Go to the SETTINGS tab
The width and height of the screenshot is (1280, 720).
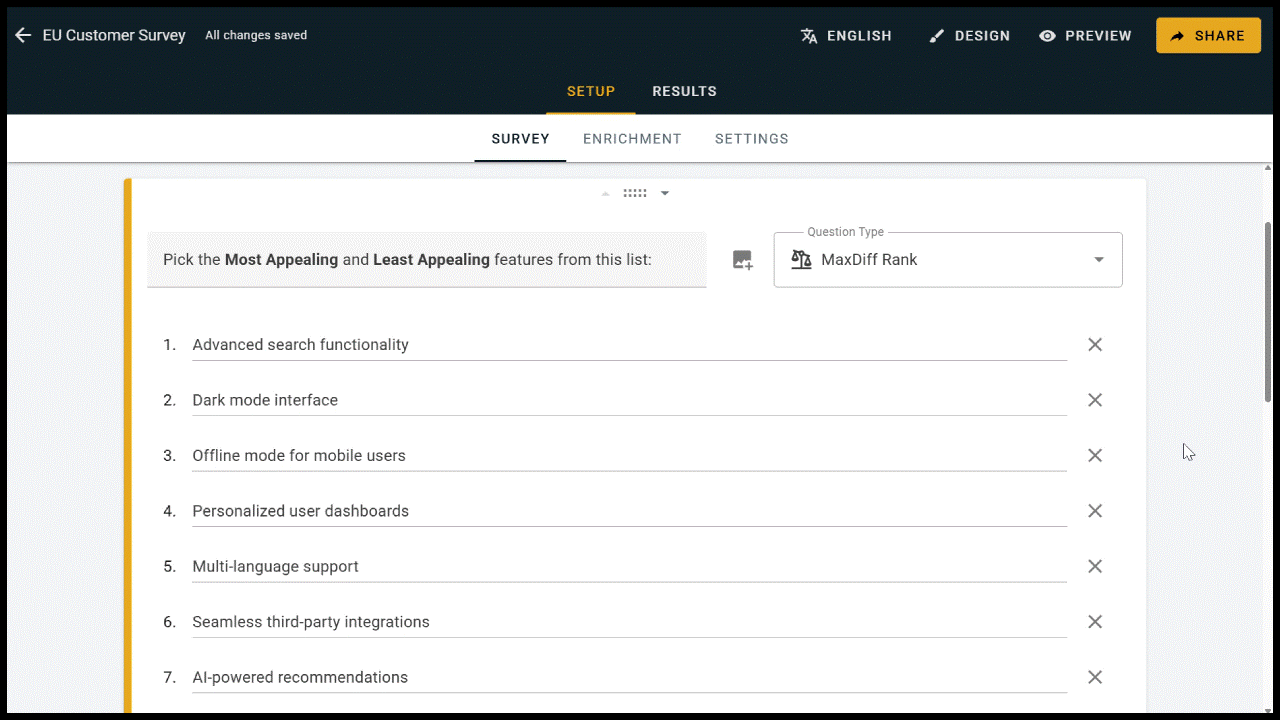pyautogui.click(x=751, y=138)
